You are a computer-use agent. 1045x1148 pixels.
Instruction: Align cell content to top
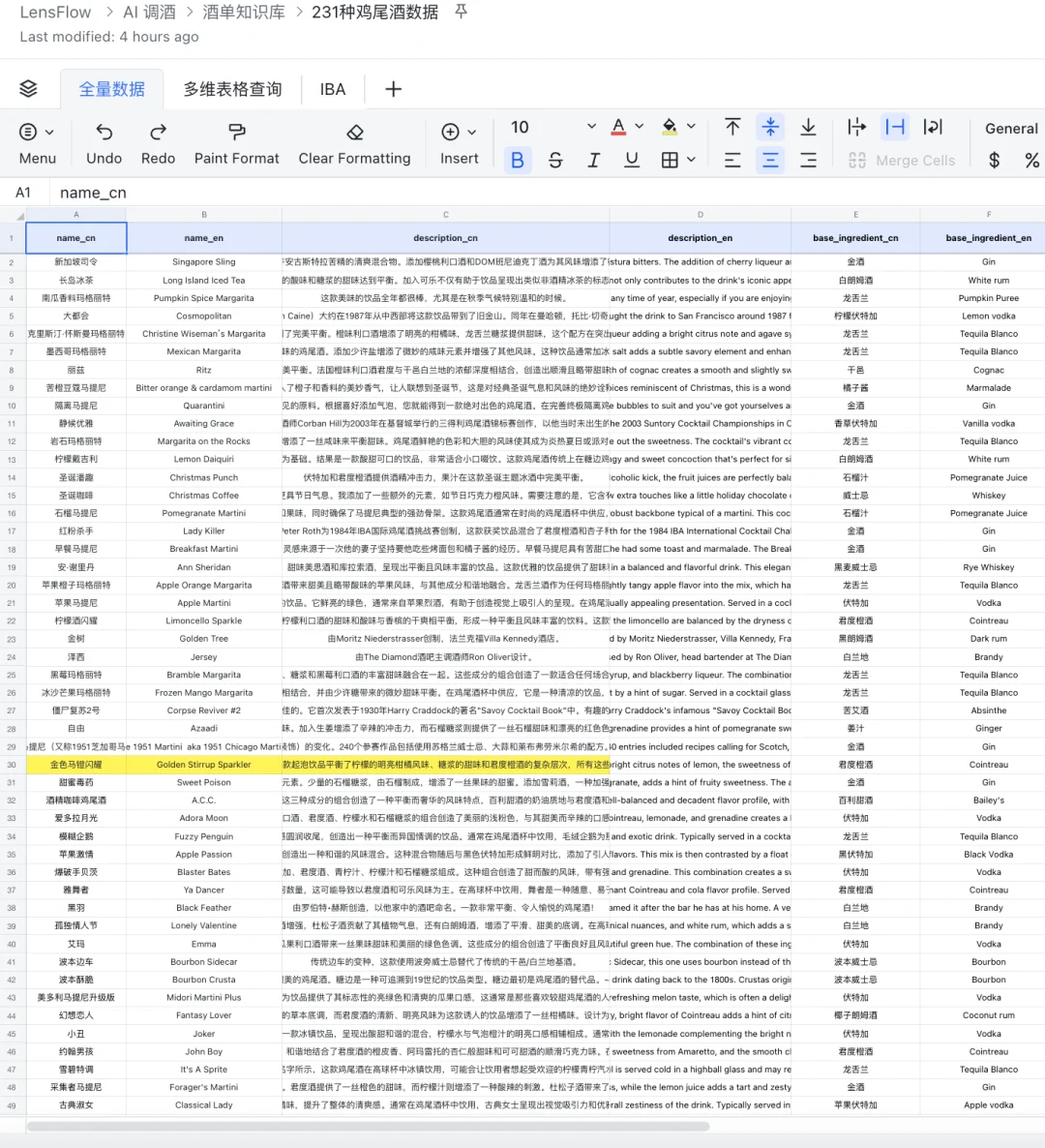[732, 127]
